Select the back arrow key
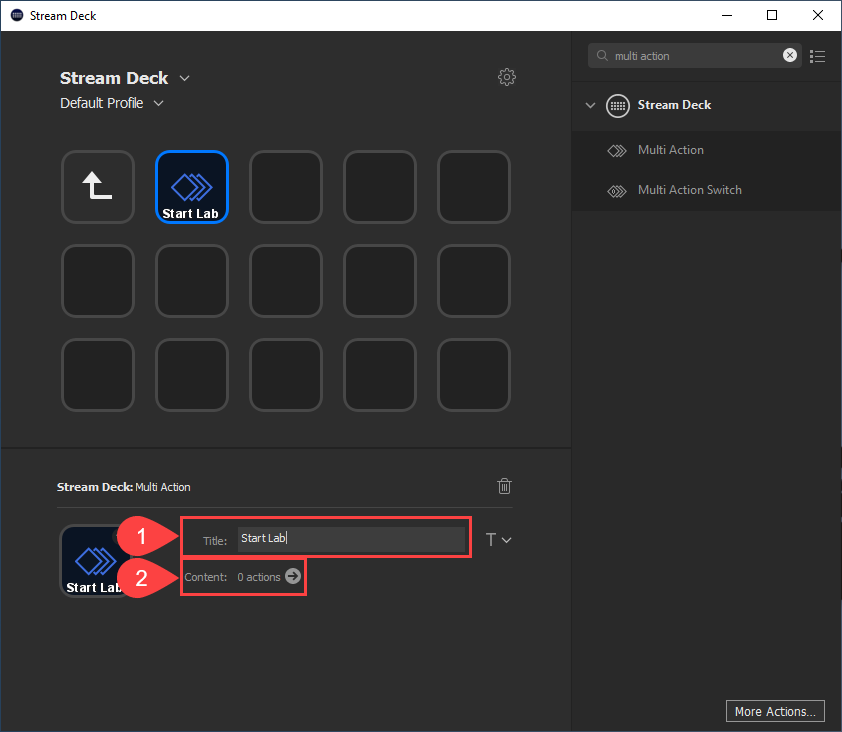842x732 pixels. [x=98, y=187]
